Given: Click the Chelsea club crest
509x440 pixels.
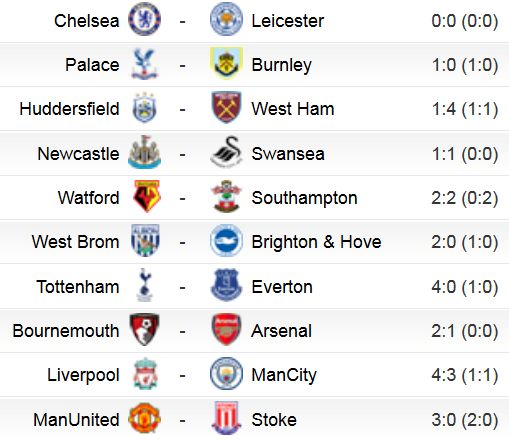Looking at the screenshot, I should pyautogui.click(x=144, y=19).
